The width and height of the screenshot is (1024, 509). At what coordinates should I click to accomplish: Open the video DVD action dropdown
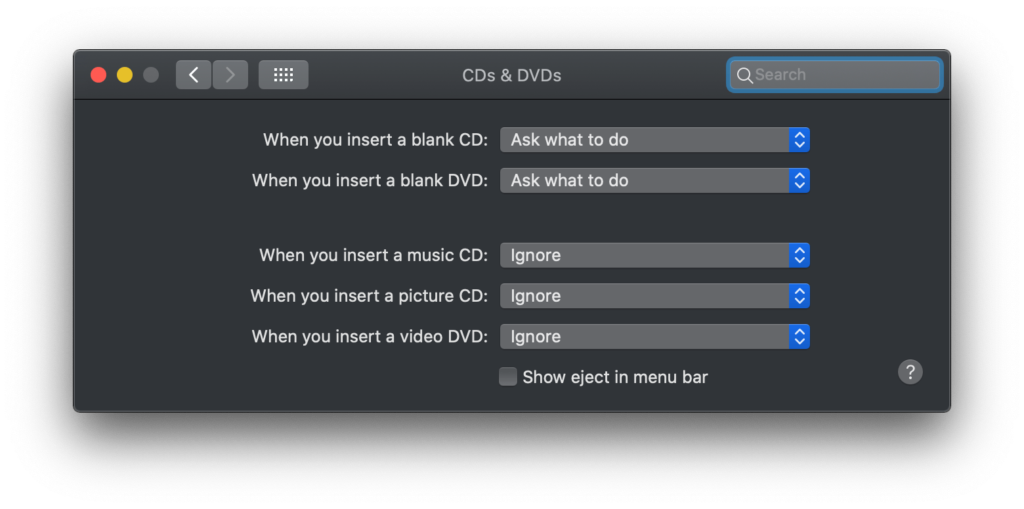tap(654, 337)
